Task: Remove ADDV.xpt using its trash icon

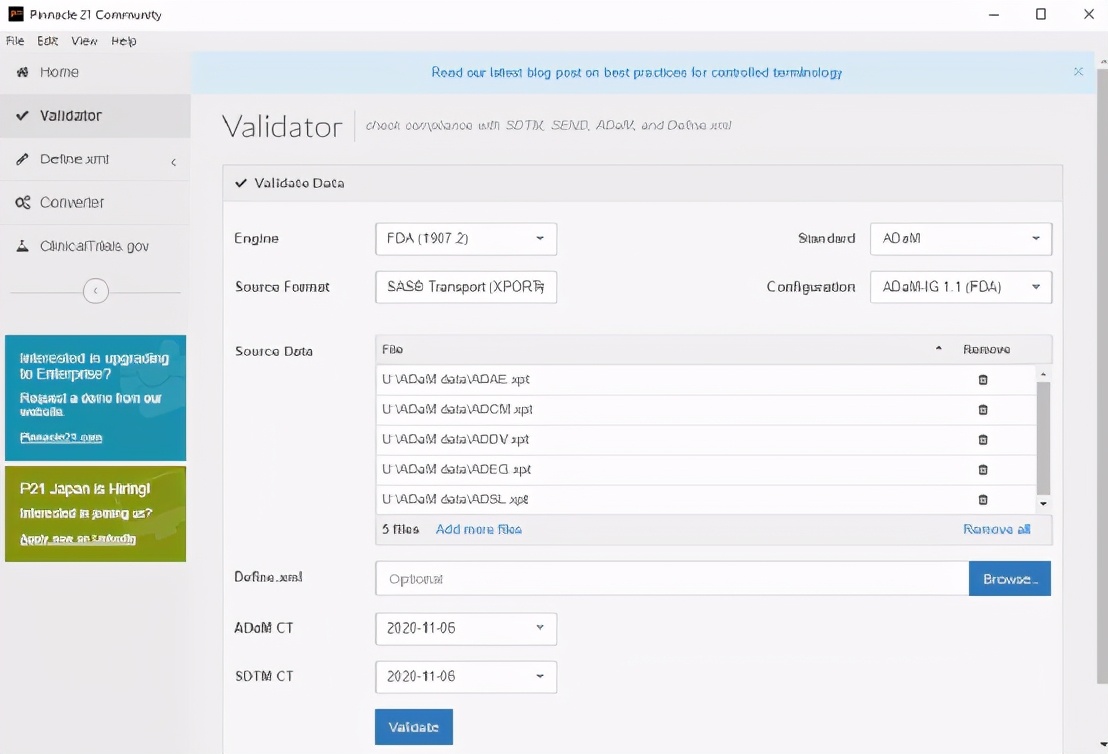Action: pos(982,440)
